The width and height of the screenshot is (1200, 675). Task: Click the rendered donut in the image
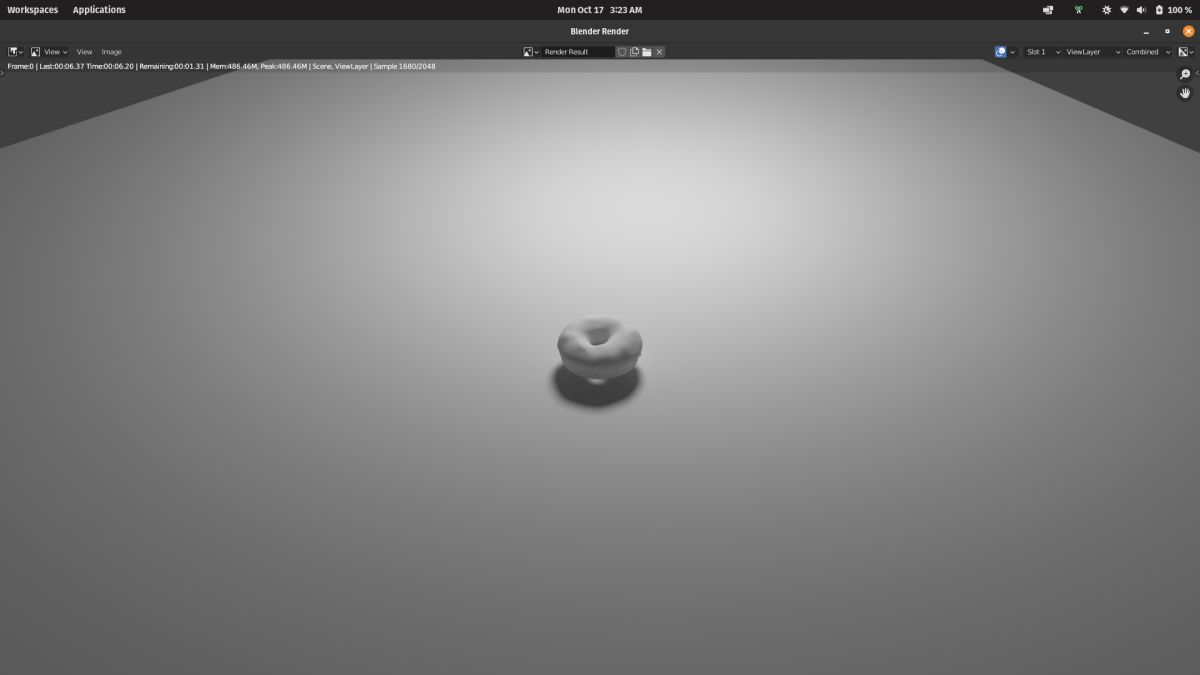pyautogui.click(x=599, y=348)
